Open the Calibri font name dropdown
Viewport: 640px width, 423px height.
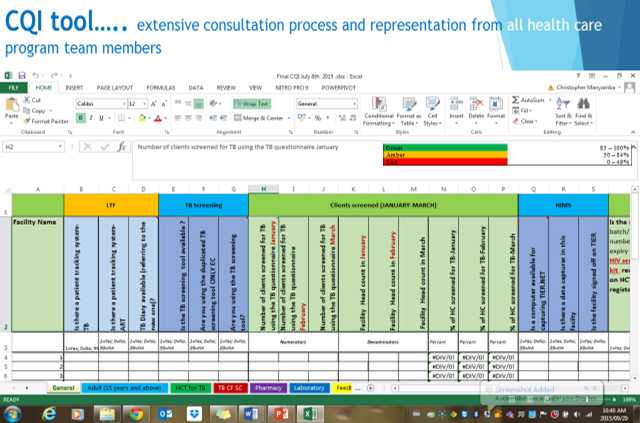click(100, 103)
